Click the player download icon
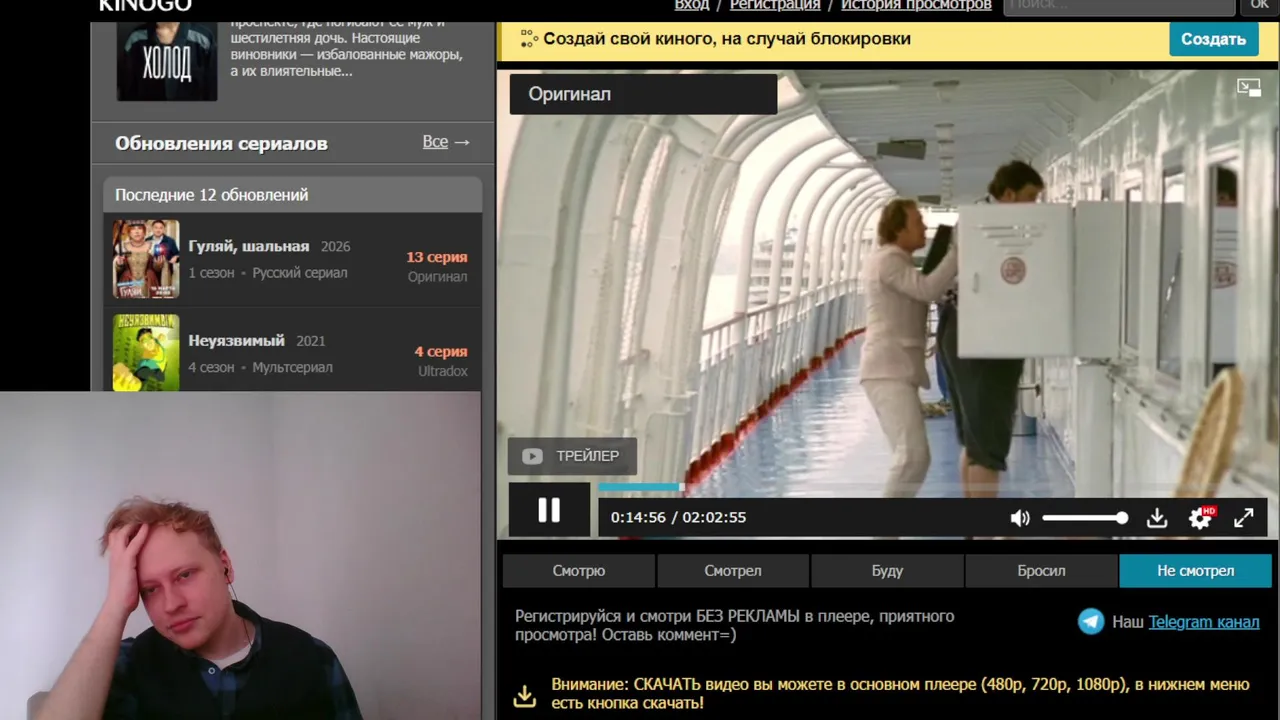 pos(1157,518)
